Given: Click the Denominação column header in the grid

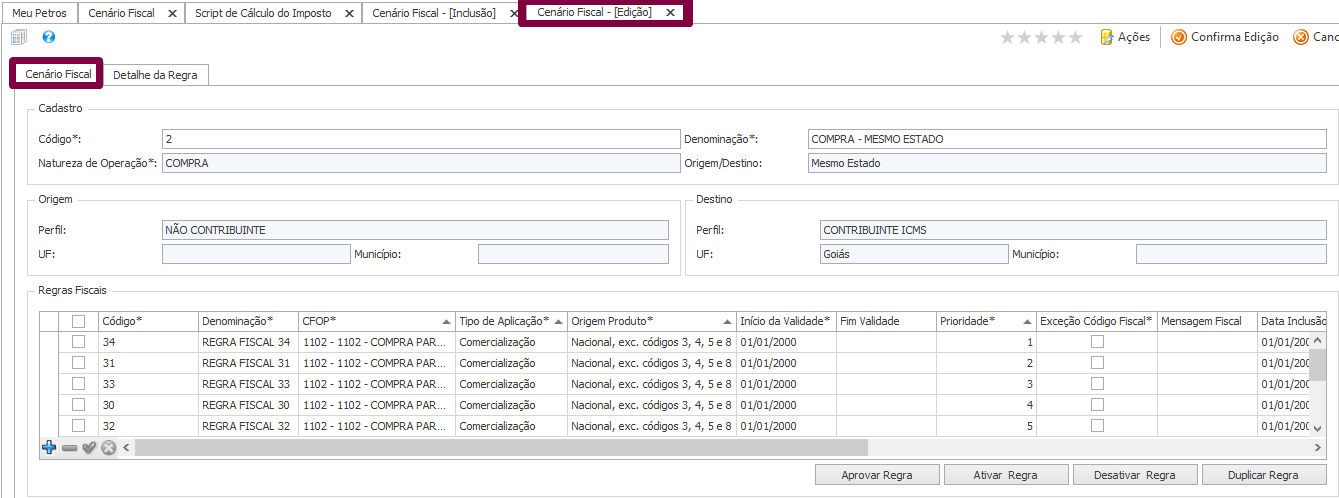Looking at the screenshot, I should (x=248, y=321).
